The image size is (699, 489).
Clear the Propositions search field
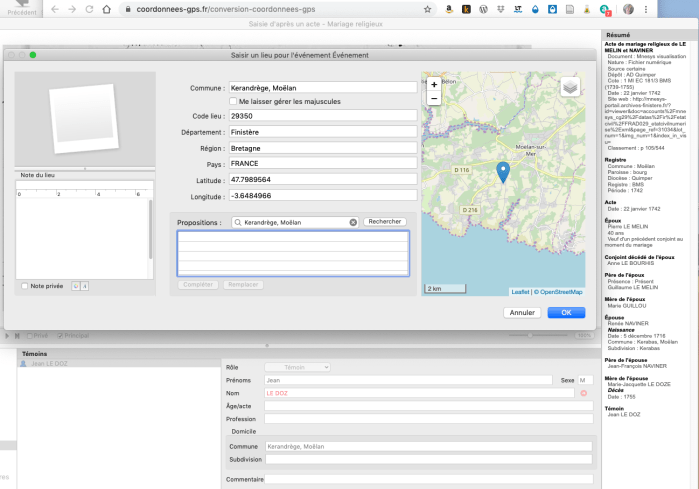(x=353, y=222)
